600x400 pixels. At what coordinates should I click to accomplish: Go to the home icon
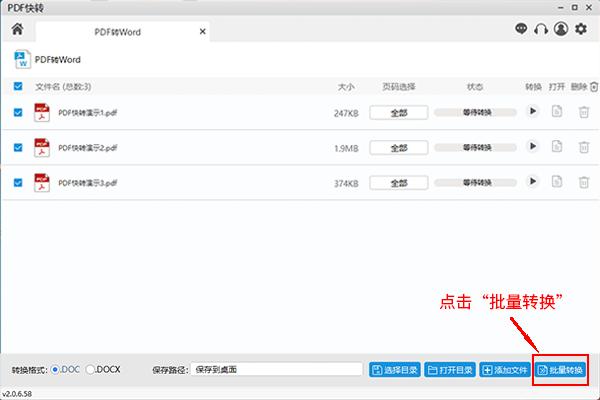click(17, 29)
